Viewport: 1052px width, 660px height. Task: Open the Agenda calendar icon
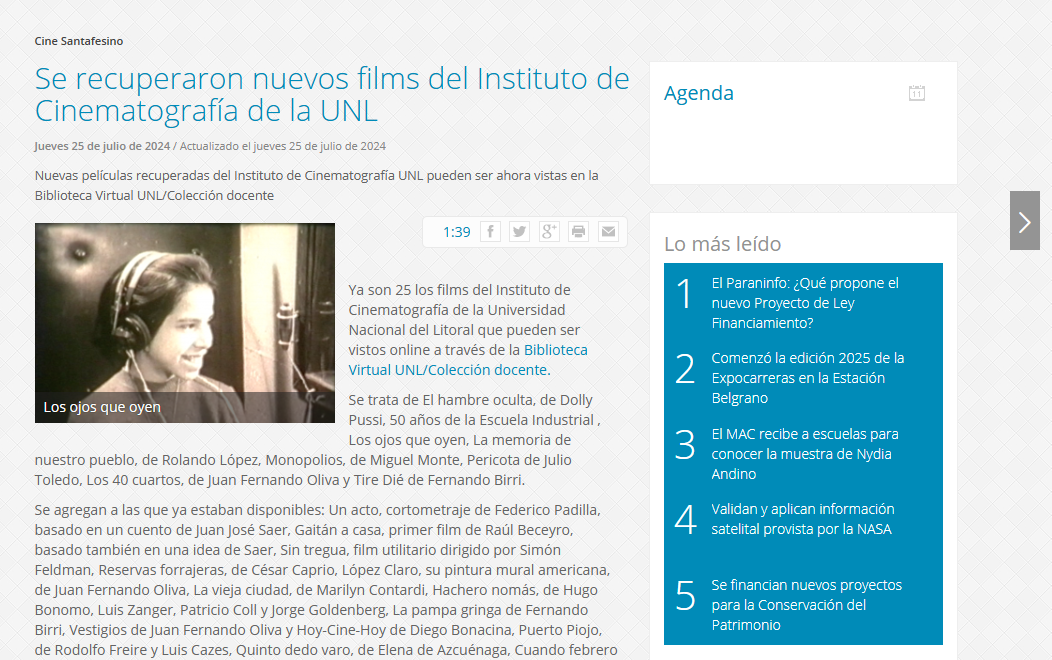(916, 92)
